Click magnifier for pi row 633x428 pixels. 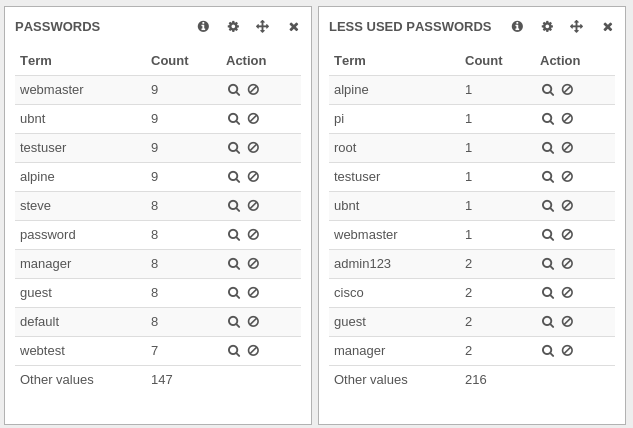coord(548,119)
